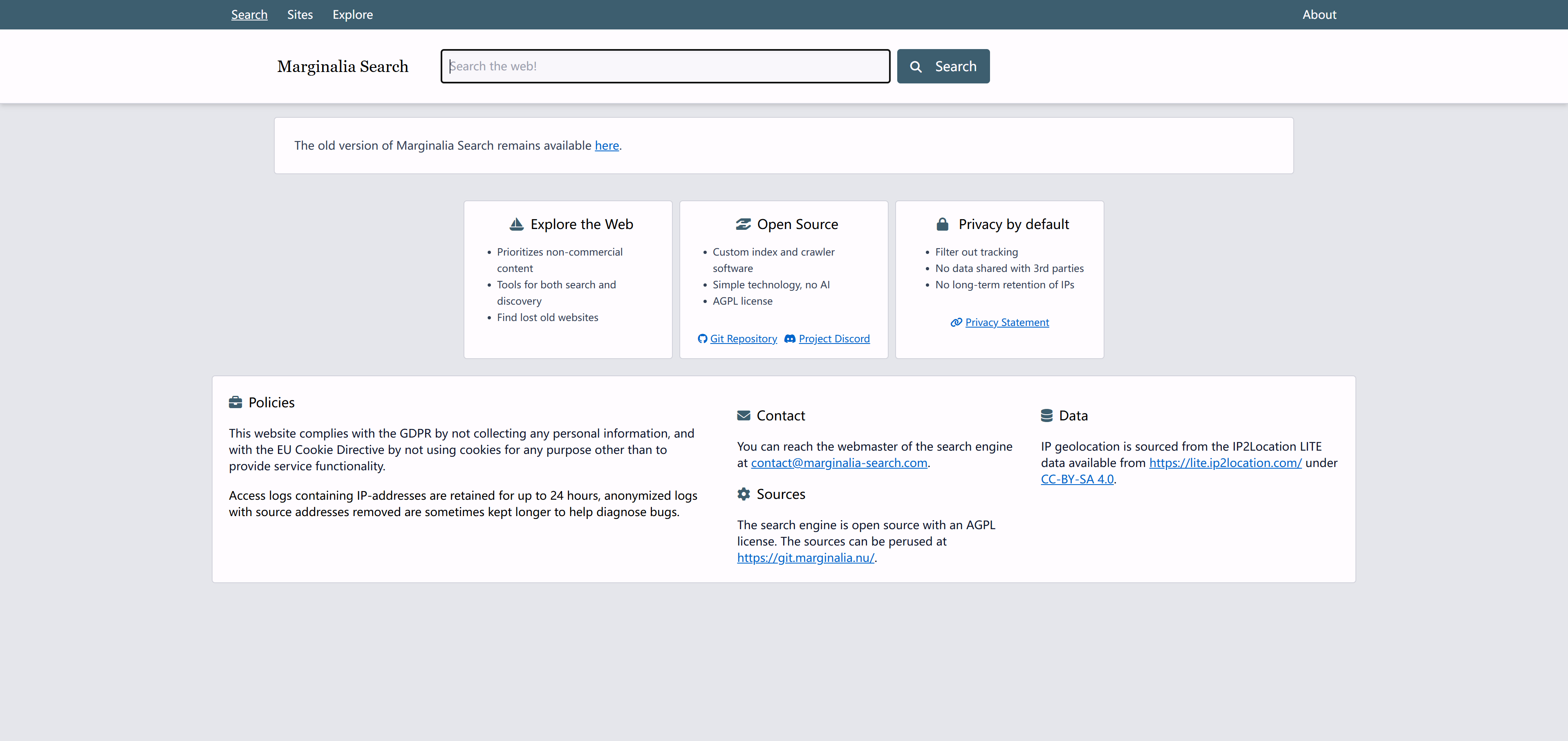
Task: Click the briefcase icon next to Policies
Action: click(235, 402)
